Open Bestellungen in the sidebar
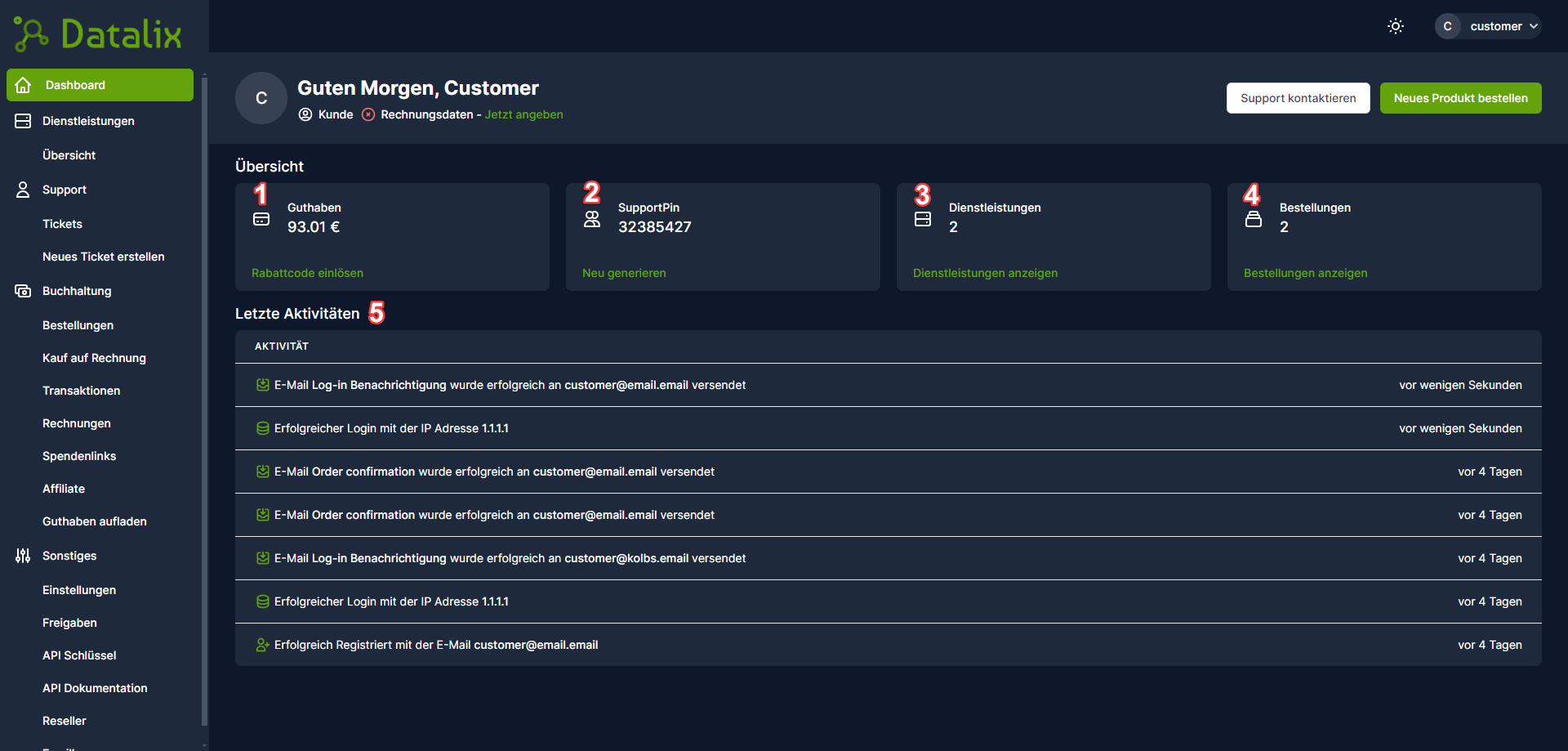This screenshot has height=751, width=1568. coord(78,325)
